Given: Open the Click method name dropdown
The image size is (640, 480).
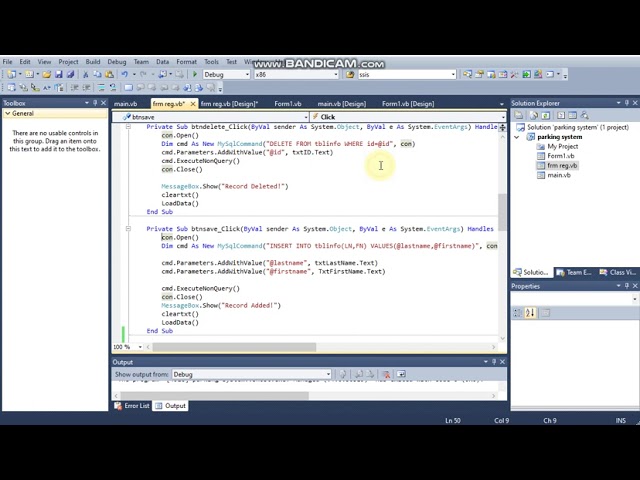Looking at the screenshot, I should click(x=503, y=117).
